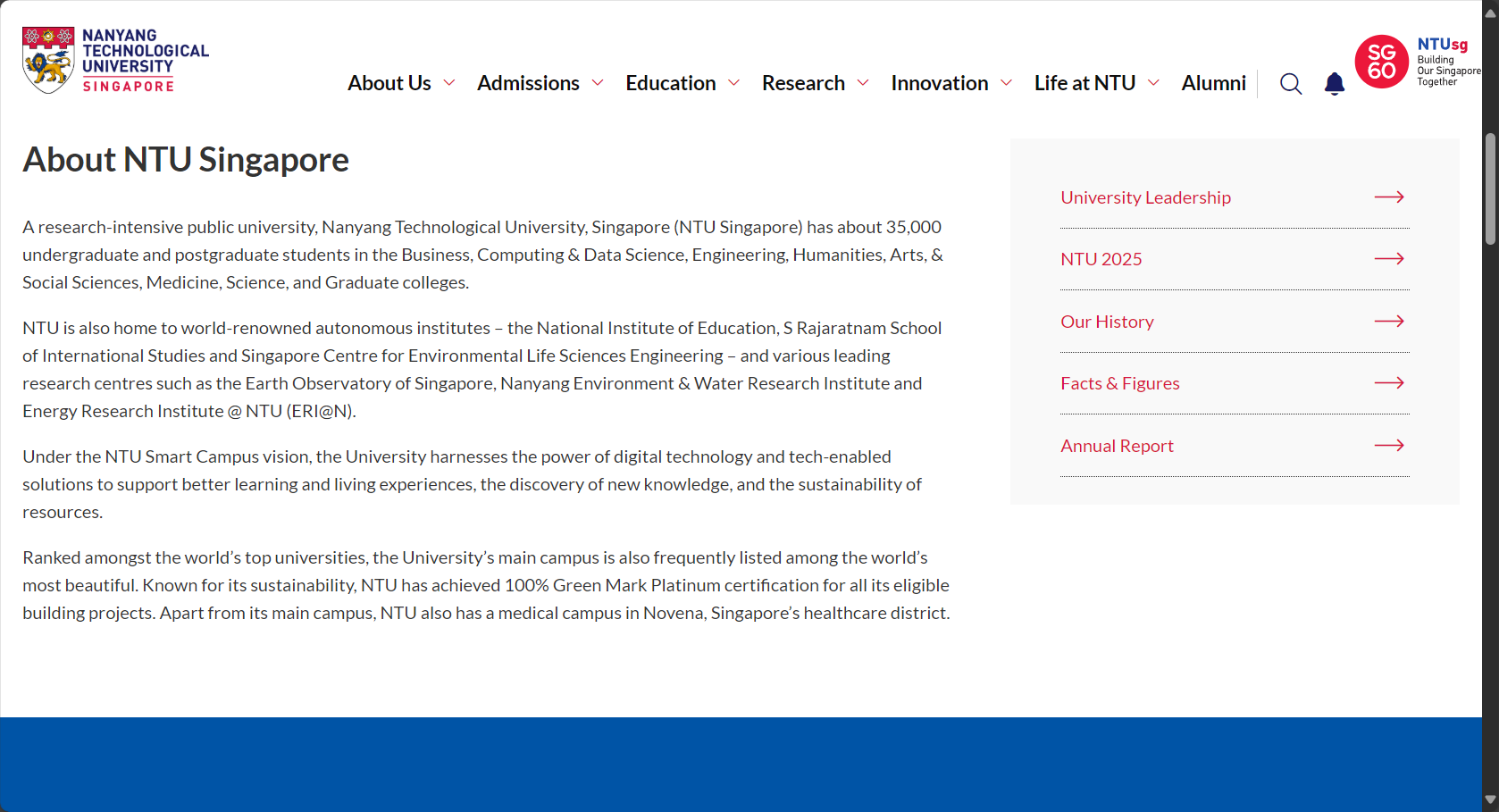Viewport: 1499px width, 812px height.
Task: Expand the Innovation chevron
Action: 1007,83
